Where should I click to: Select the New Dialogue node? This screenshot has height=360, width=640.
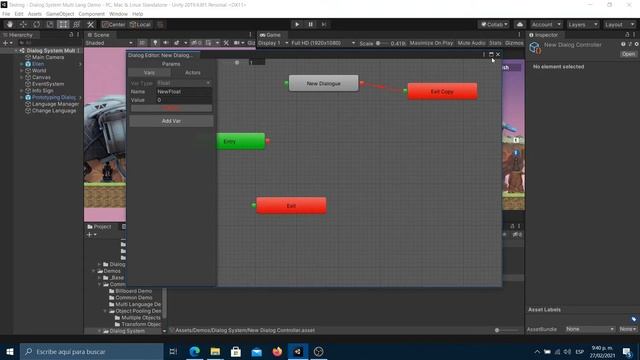(x=324, y=83)
